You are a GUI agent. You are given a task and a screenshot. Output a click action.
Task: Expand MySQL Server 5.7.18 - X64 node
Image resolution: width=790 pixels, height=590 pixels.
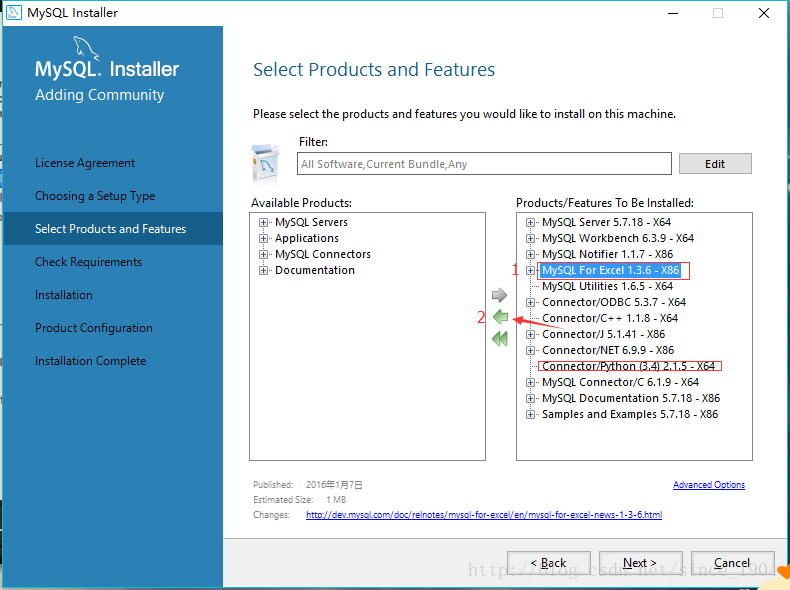click(531, 222)
